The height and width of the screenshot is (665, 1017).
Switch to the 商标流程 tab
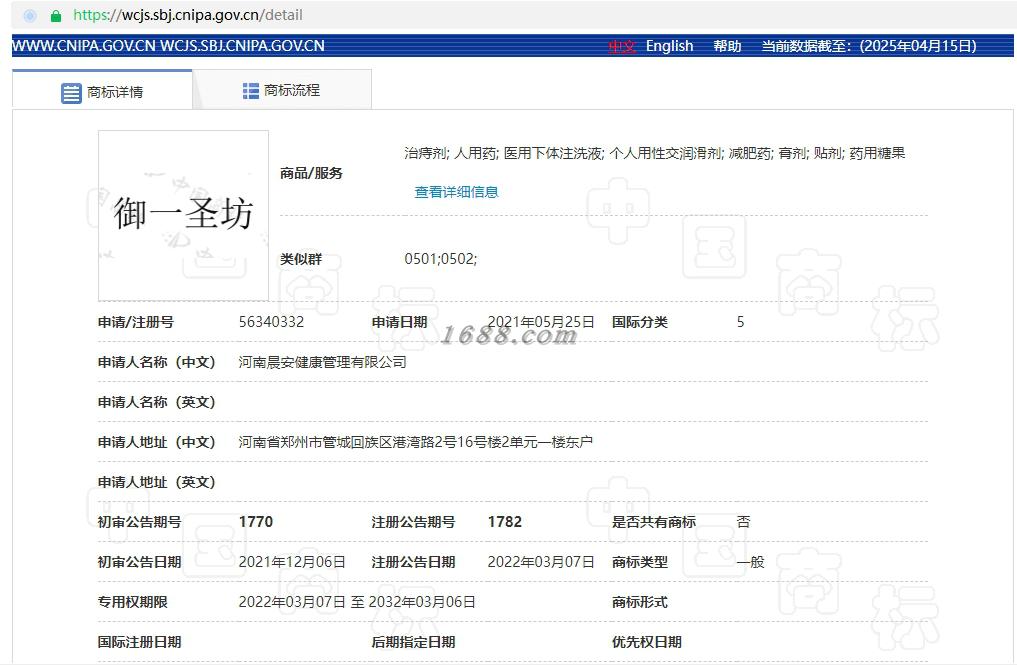click(282, 90)
